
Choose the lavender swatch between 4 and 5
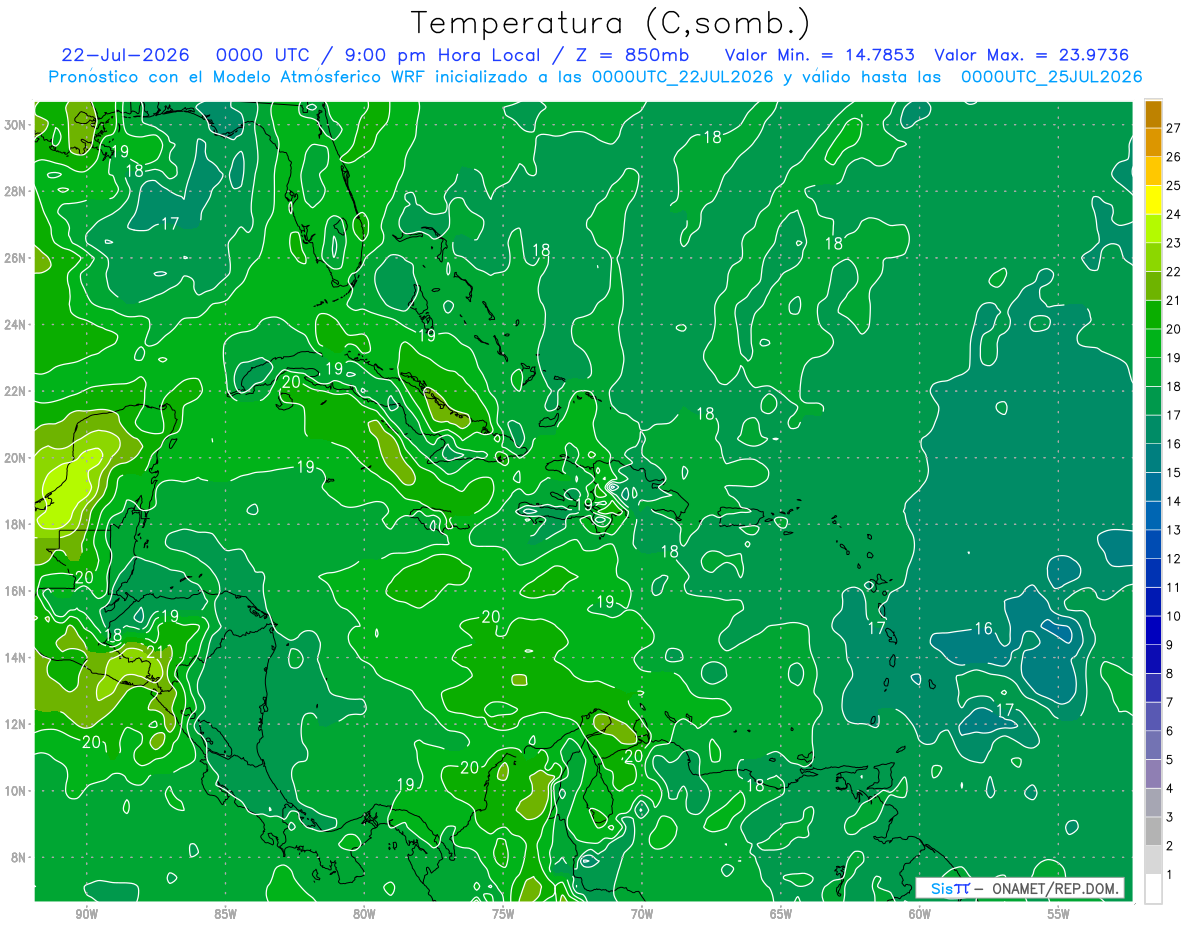1153,774
